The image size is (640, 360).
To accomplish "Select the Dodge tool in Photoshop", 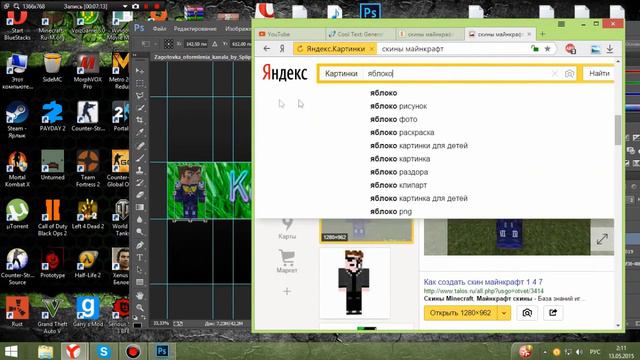I will [140, 232].
